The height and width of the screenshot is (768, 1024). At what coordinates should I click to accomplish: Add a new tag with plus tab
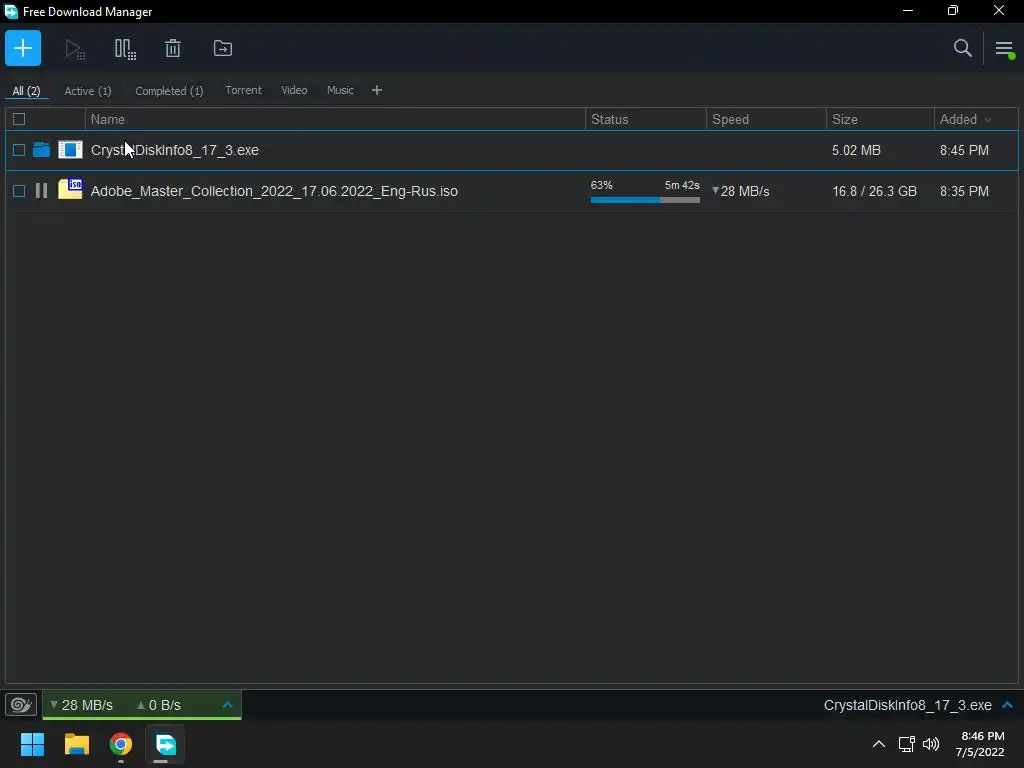click(377, 90)
